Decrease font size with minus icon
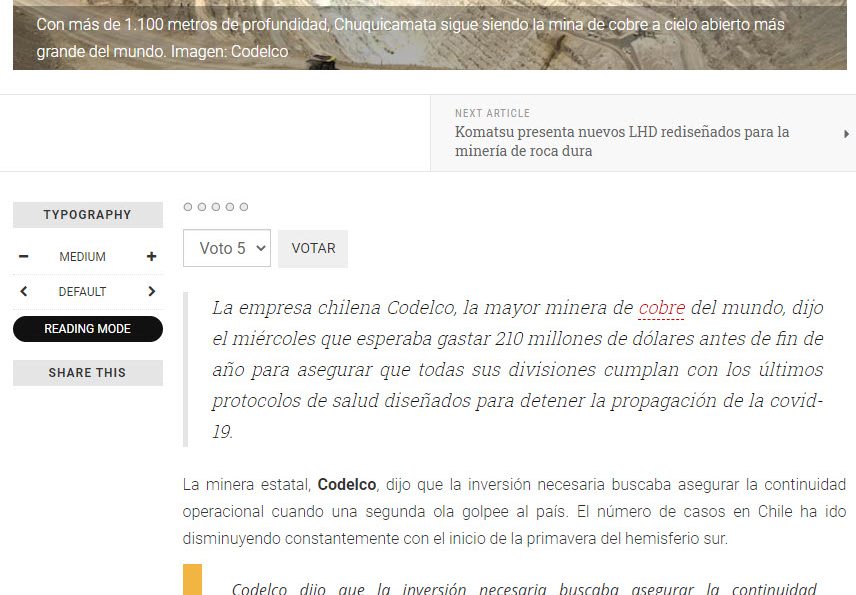The height and width of the screenshot is (595, 856). click(24, 257)
